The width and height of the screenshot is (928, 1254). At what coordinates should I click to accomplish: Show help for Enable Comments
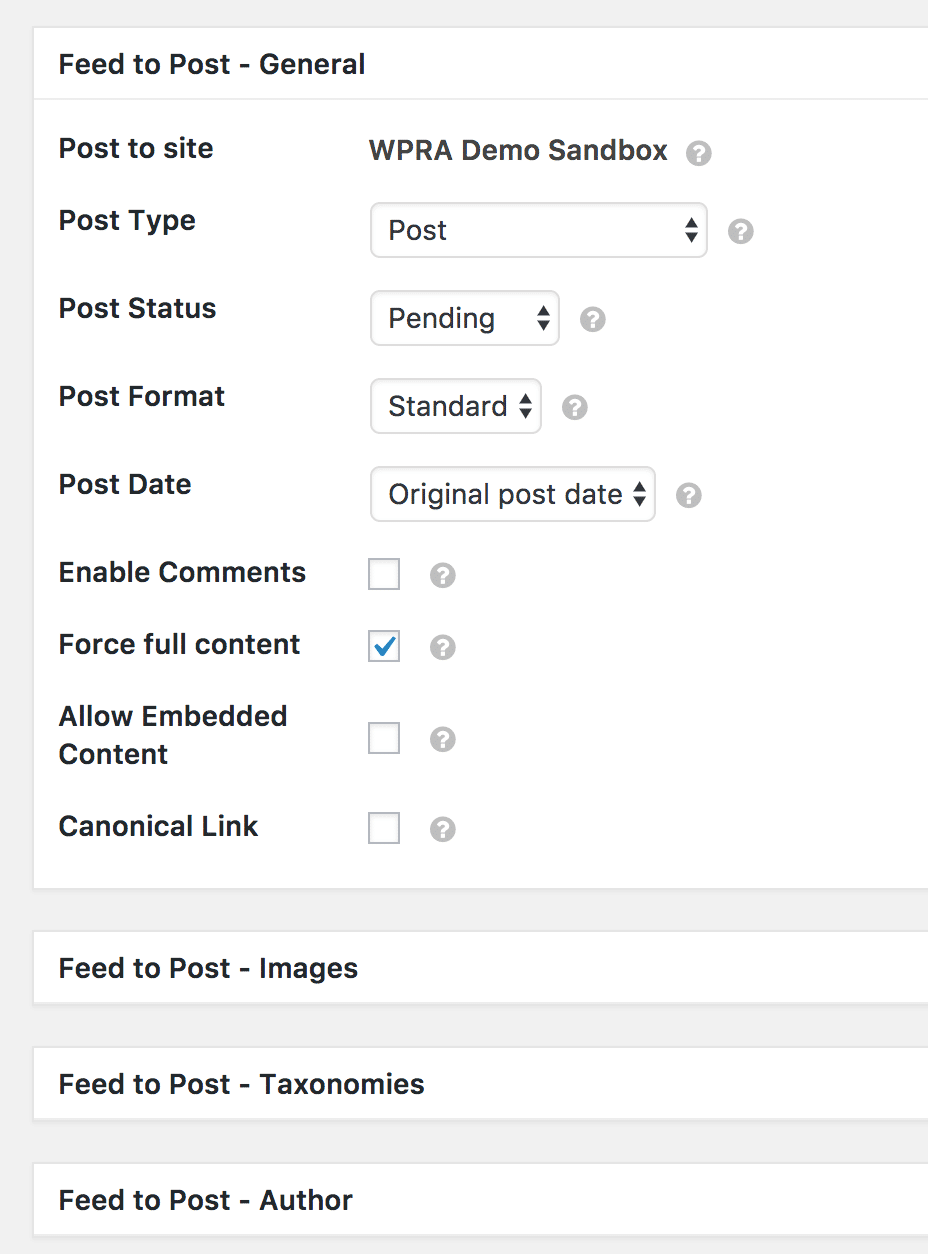[x=442, y=575]
